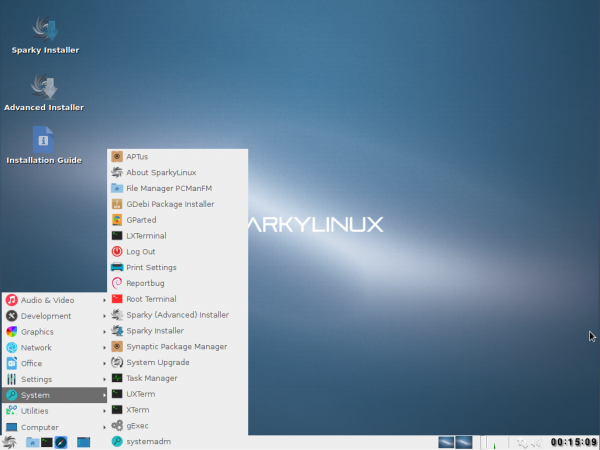600x450 pixels.
Task: Open the Installation Guide desktop file
Action: pos(44,145)
